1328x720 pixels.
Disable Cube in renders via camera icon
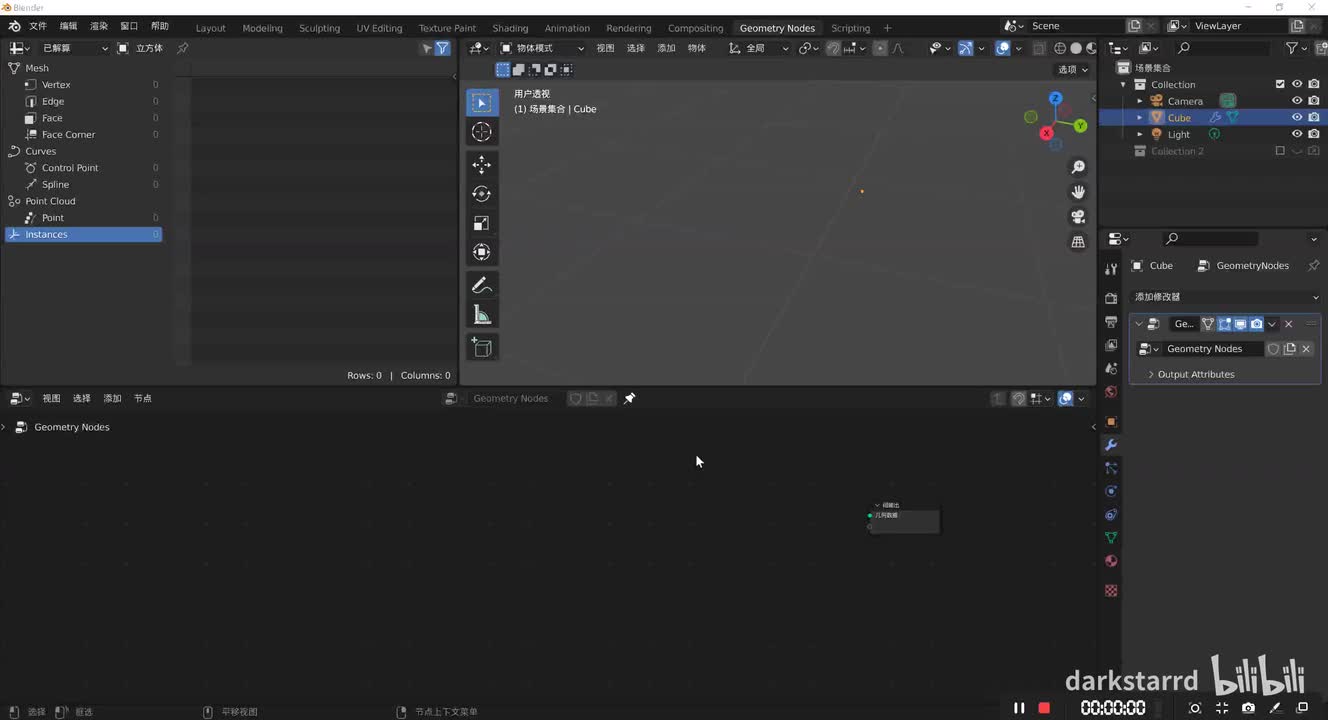coord(1314,117)
